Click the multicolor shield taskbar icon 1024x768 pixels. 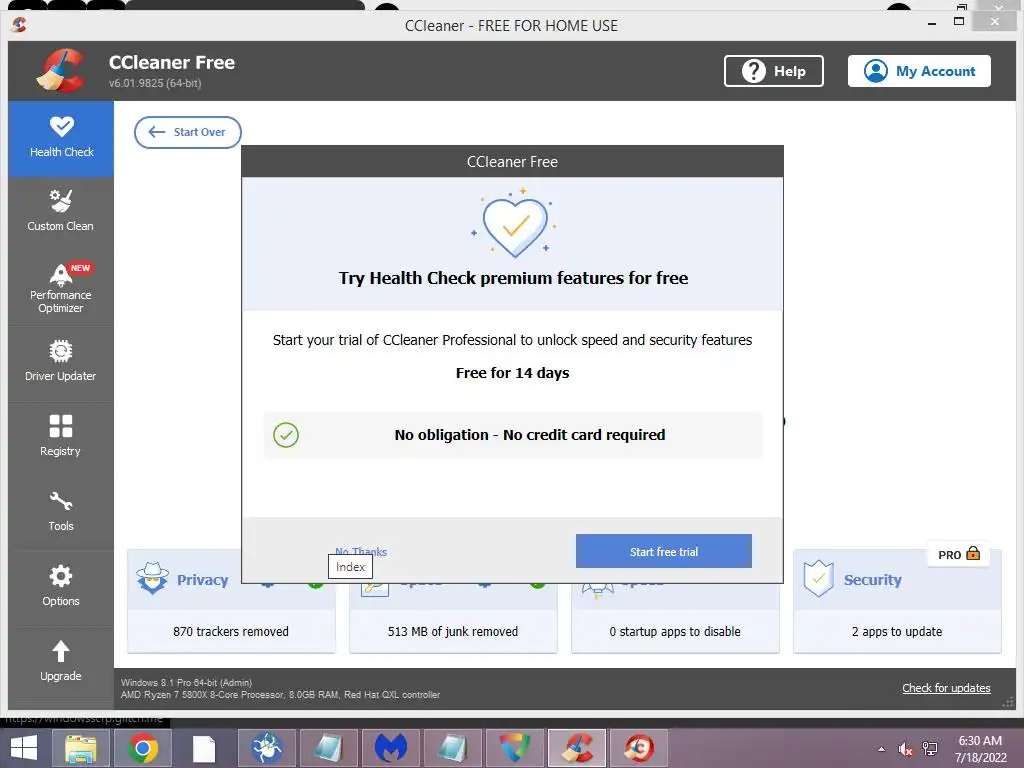[x=515, y=748]
